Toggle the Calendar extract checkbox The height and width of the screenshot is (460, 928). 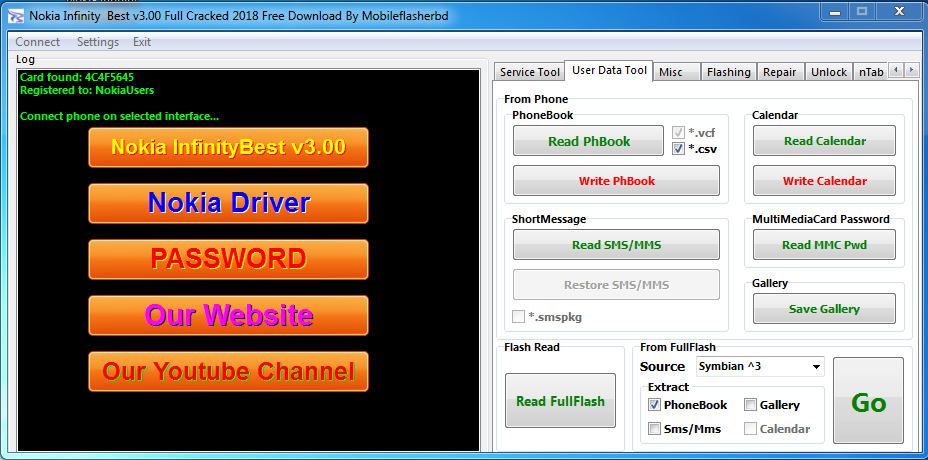(750, 429)
